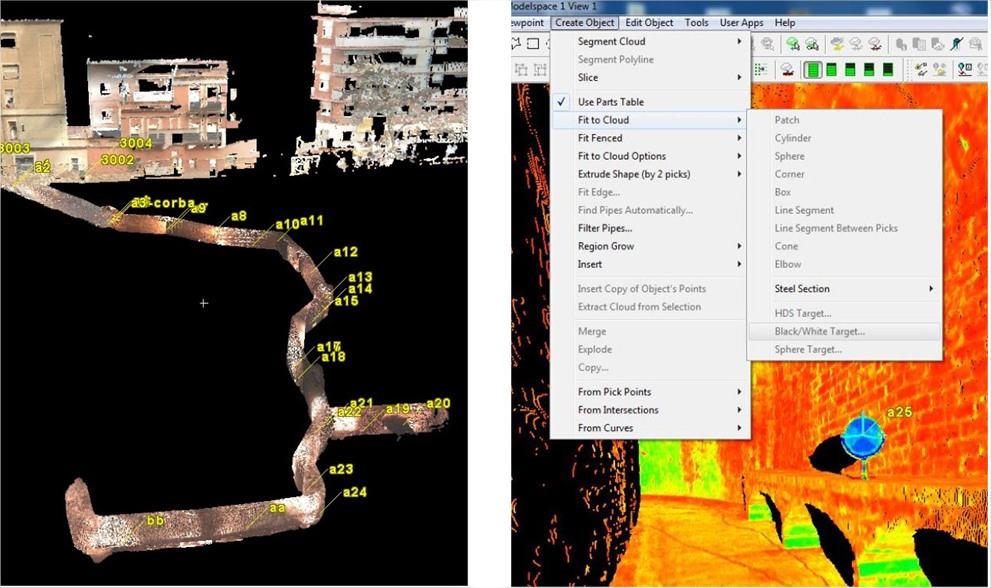
Task: Select the rectangle fence tool icon
Action: 533,43
